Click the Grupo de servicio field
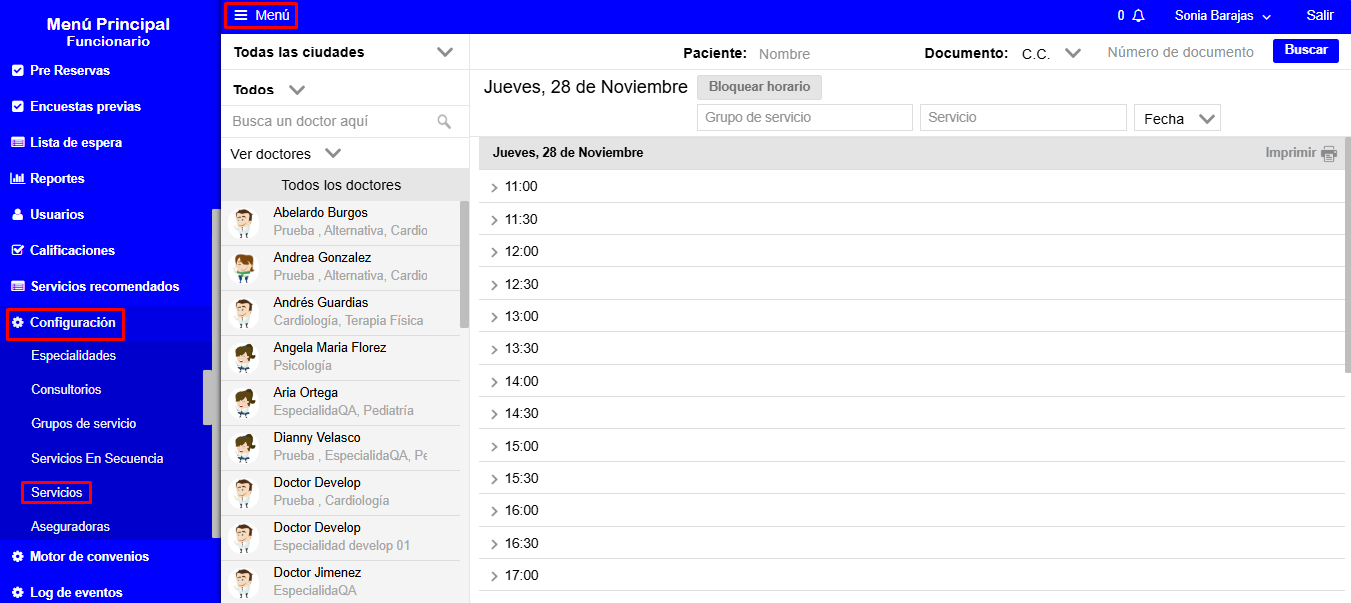Screen dimensions: 1351x603 (805, 118)
